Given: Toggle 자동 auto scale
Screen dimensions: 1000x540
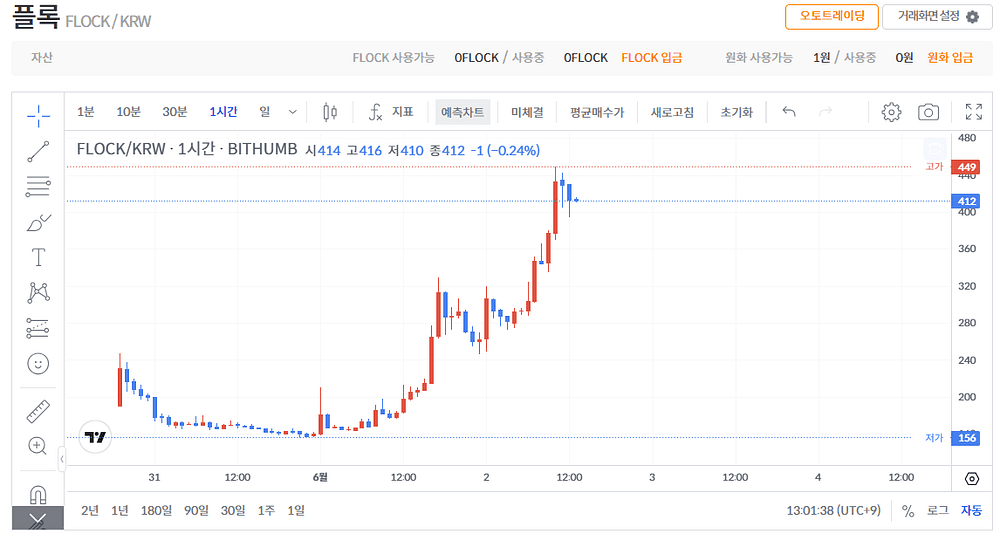Looking at the screenshot, I should coord(971,511).
